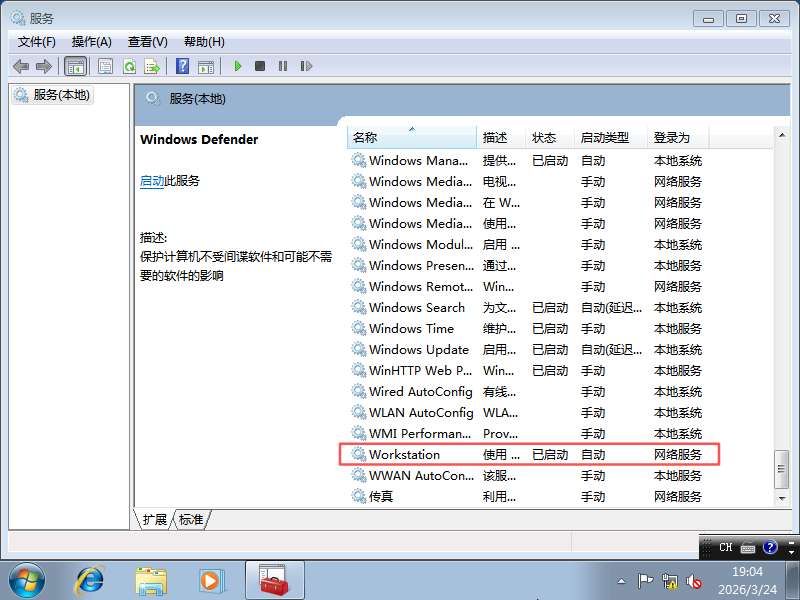Image resolution: width=800 pixels, height=600 pixels.
Task: Open the 文件(F) menu
Action: 37,42
